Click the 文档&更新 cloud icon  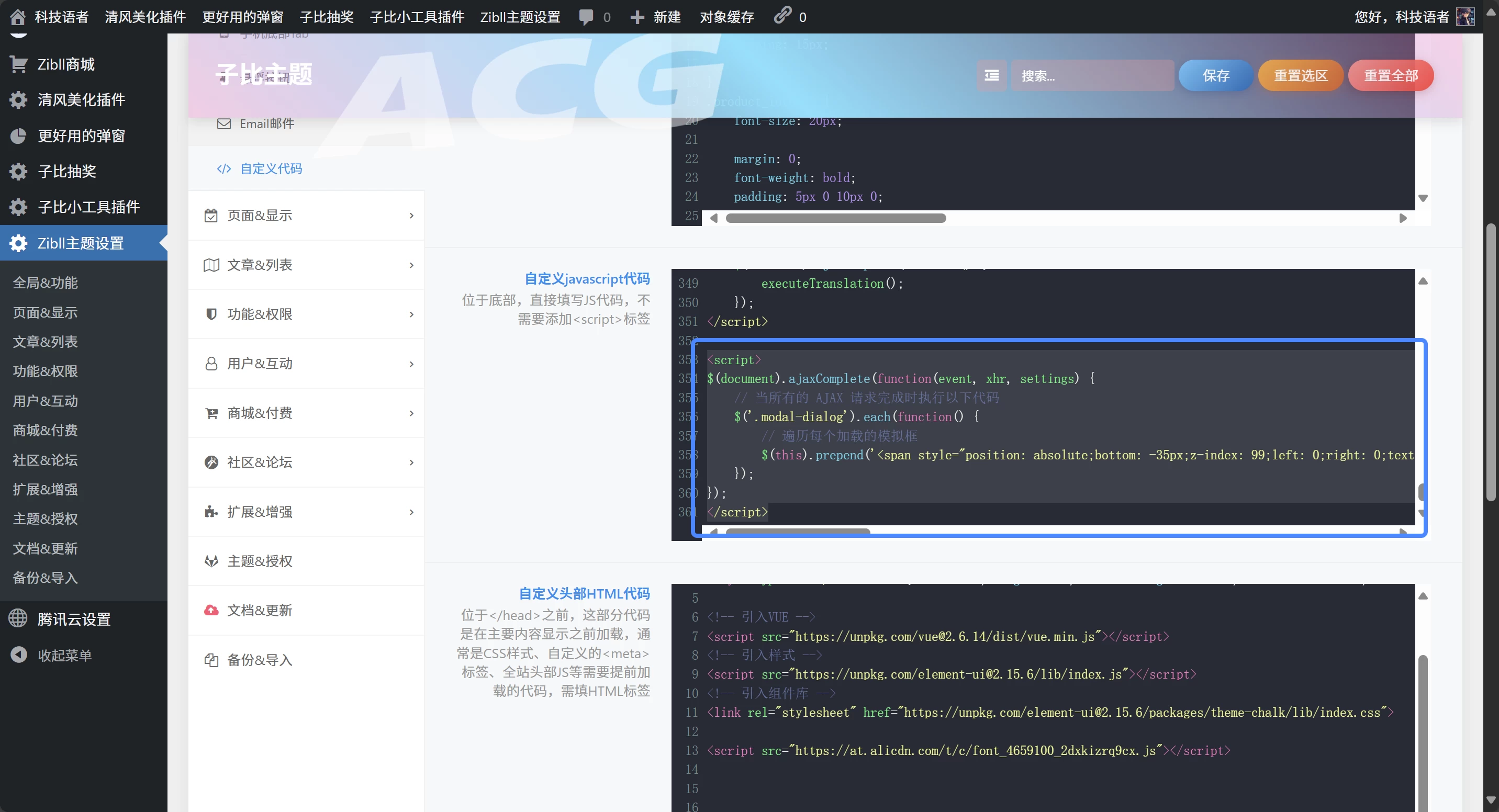(211, 610)
